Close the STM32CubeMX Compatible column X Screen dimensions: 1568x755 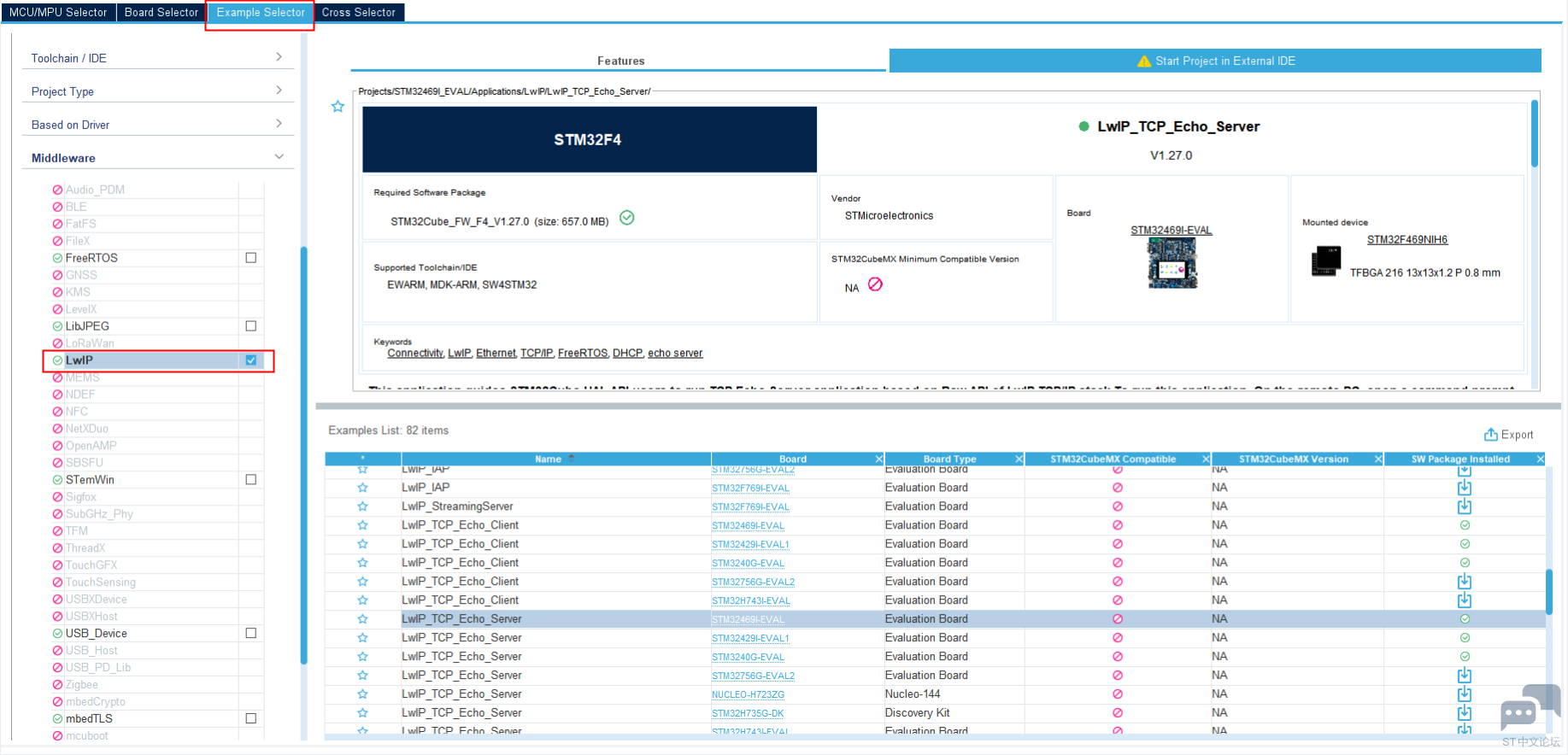coord(1206,459)
